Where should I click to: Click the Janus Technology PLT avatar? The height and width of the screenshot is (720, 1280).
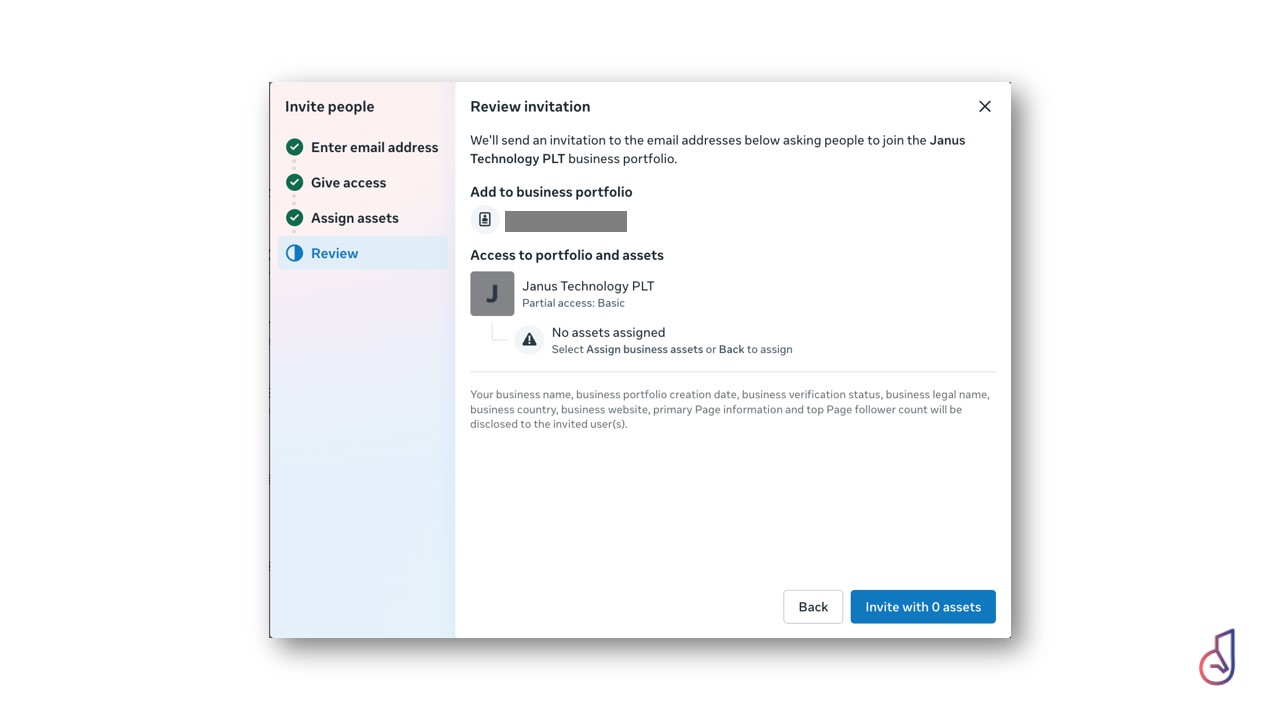pyautogui.click(x=492, y=294)
